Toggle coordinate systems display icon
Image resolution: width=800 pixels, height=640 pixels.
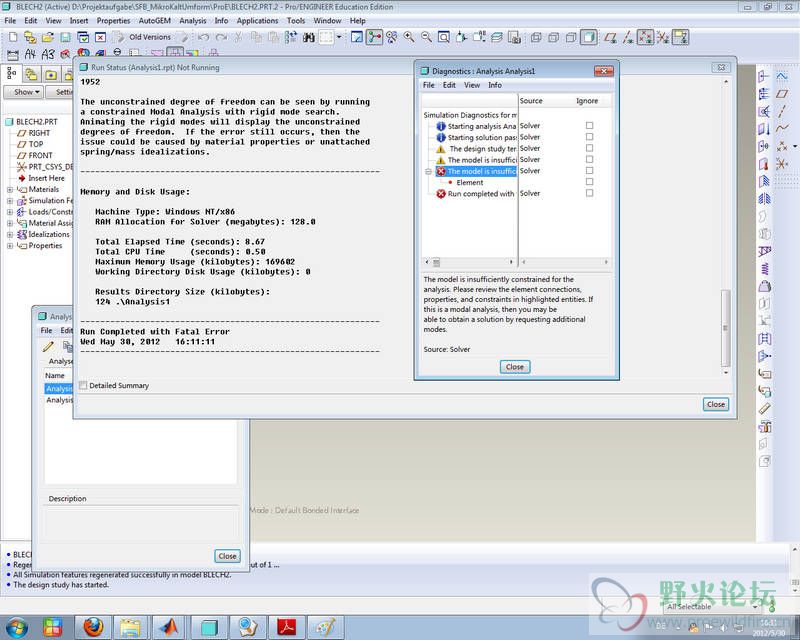point(663,37)
